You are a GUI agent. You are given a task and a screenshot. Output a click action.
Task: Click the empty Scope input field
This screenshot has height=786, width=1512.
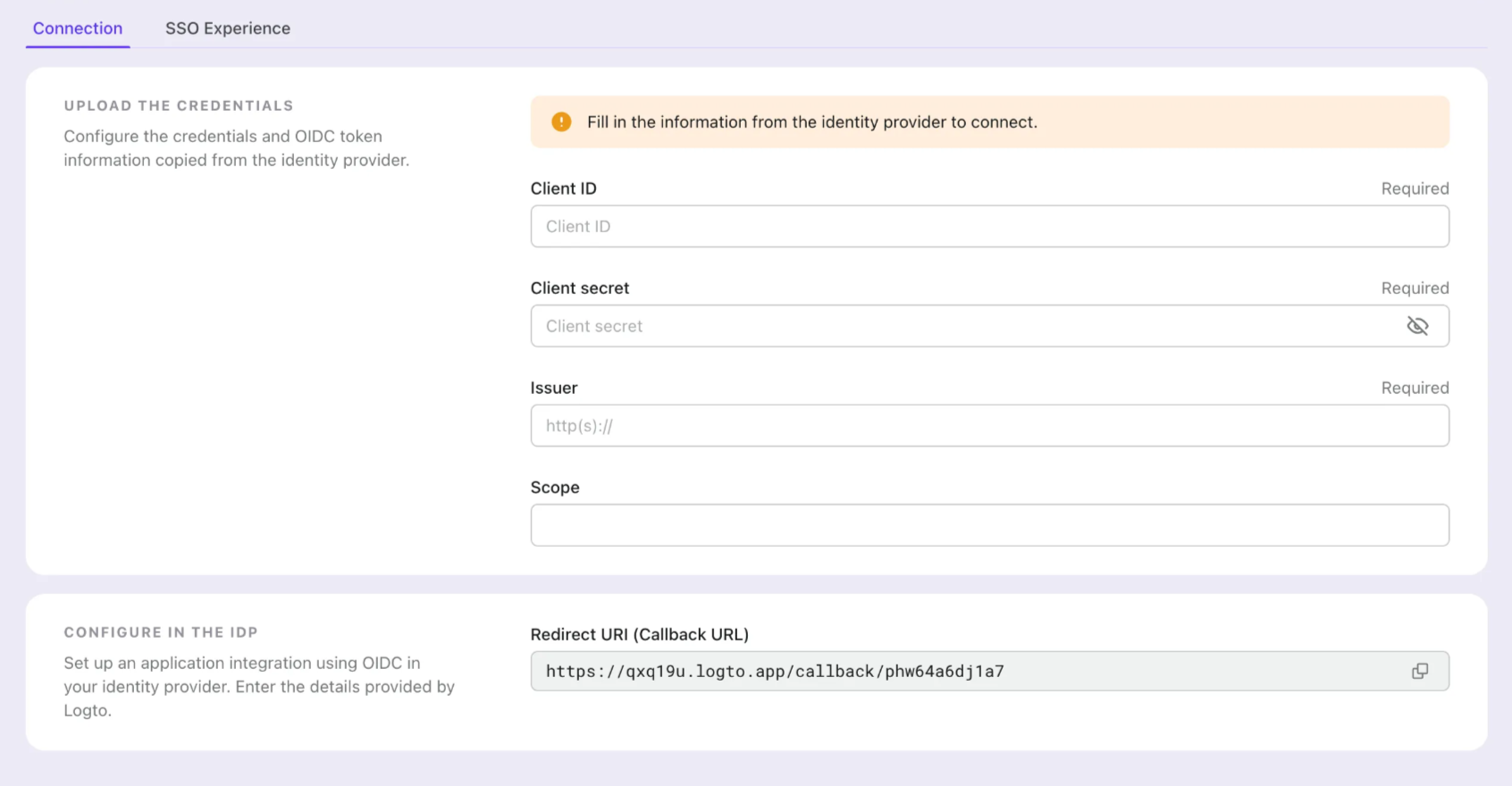tap(988, 525)
